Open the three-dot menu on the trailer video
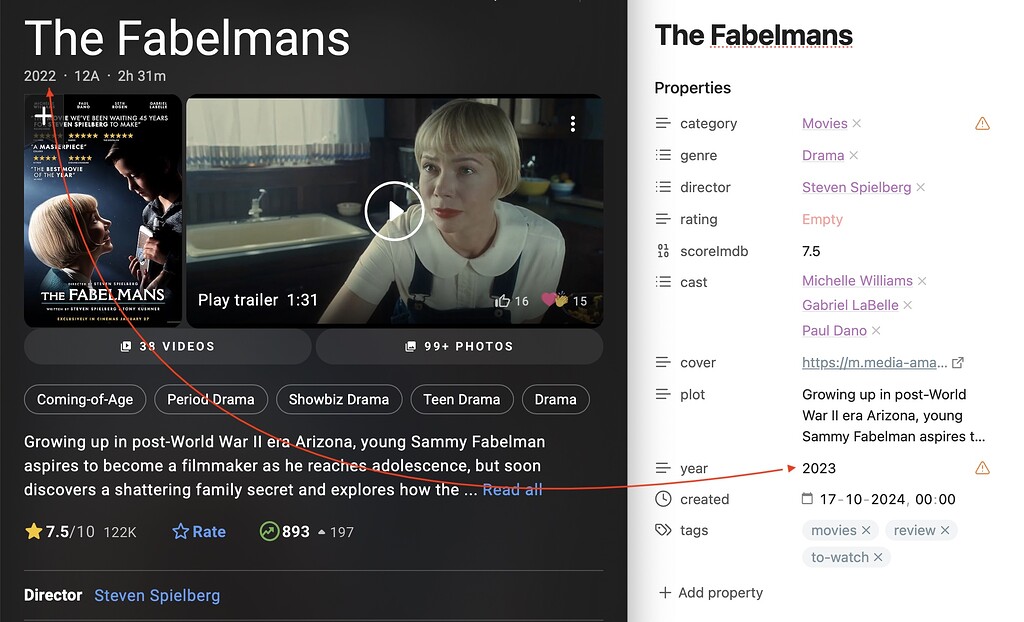Viewport: 1024px width, 622px height. (573, 122)
